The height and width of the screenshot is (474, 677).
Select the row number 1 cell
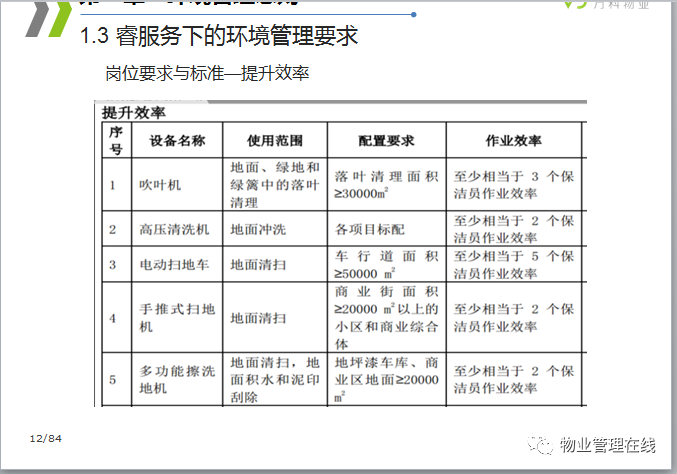(x=116, y=185)
